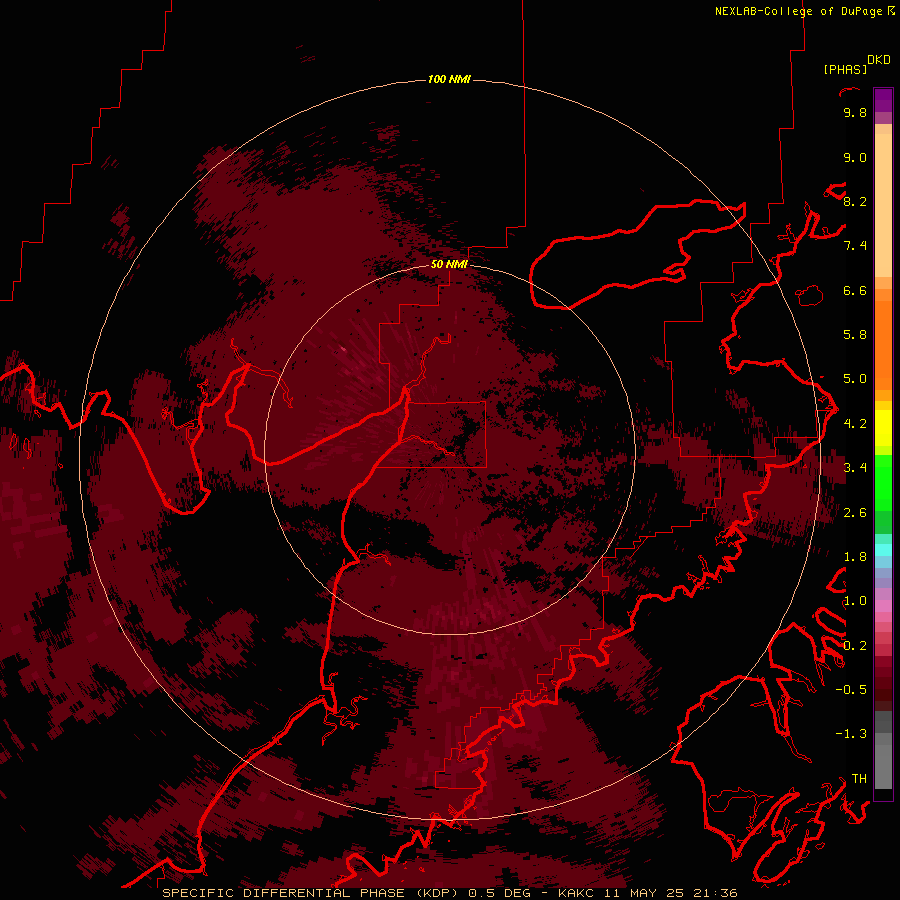Click the "50 NMI" range ring label
This screenshot has height=900, width=900.
click(x=449, y=264)
